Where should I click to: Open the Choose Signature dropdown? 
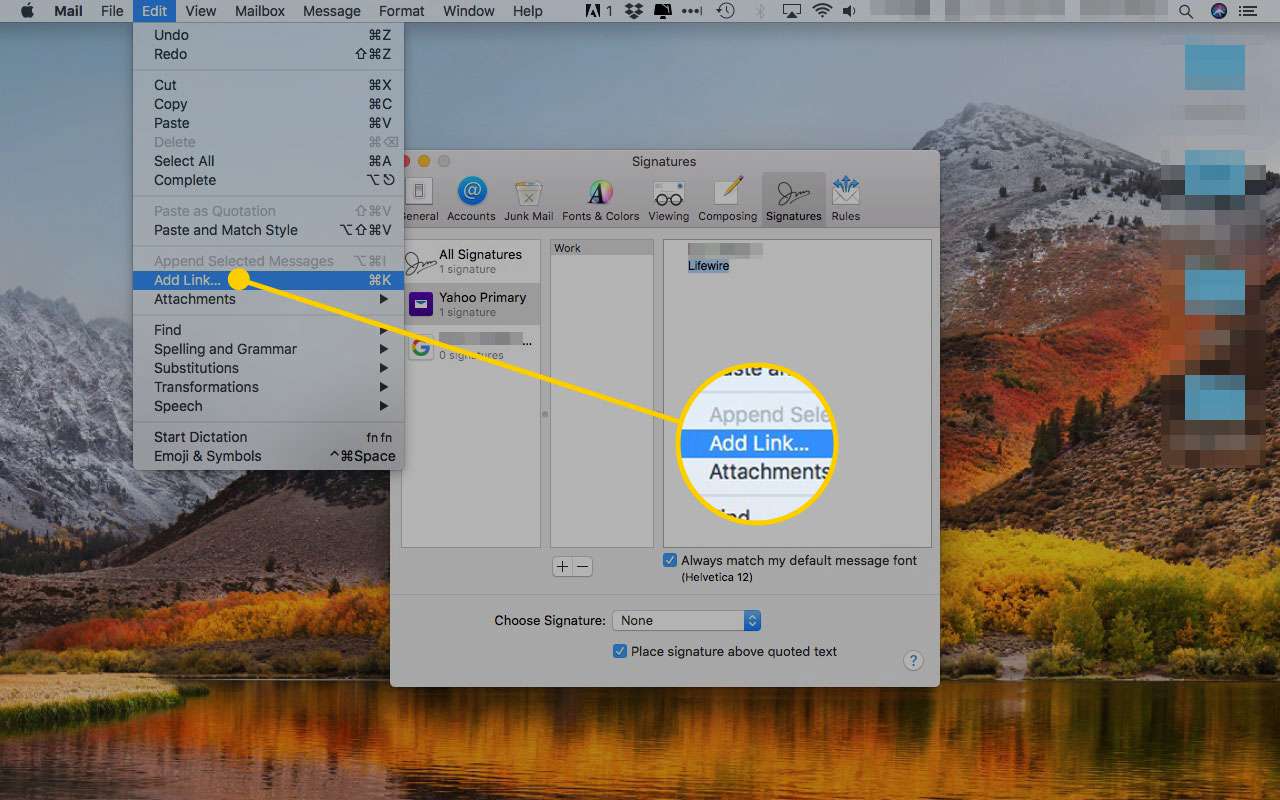(686, 621)
